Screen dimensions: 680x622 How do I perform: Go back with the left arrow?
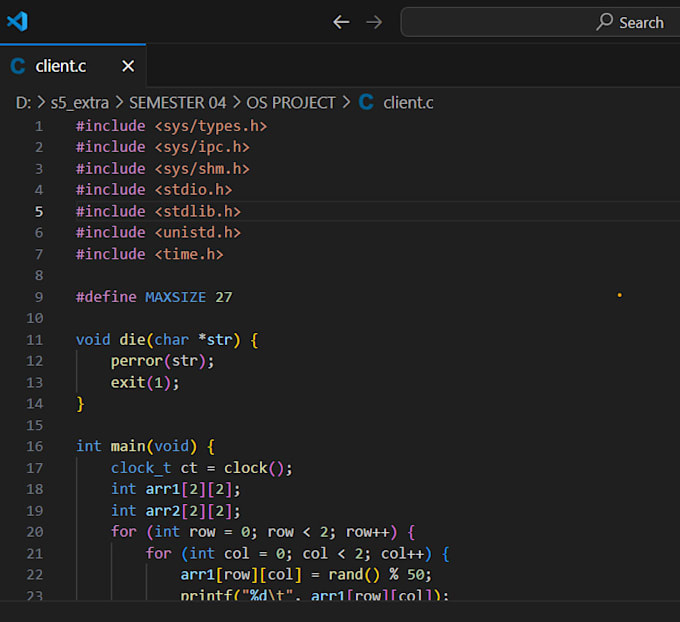(x=341, y=22)
